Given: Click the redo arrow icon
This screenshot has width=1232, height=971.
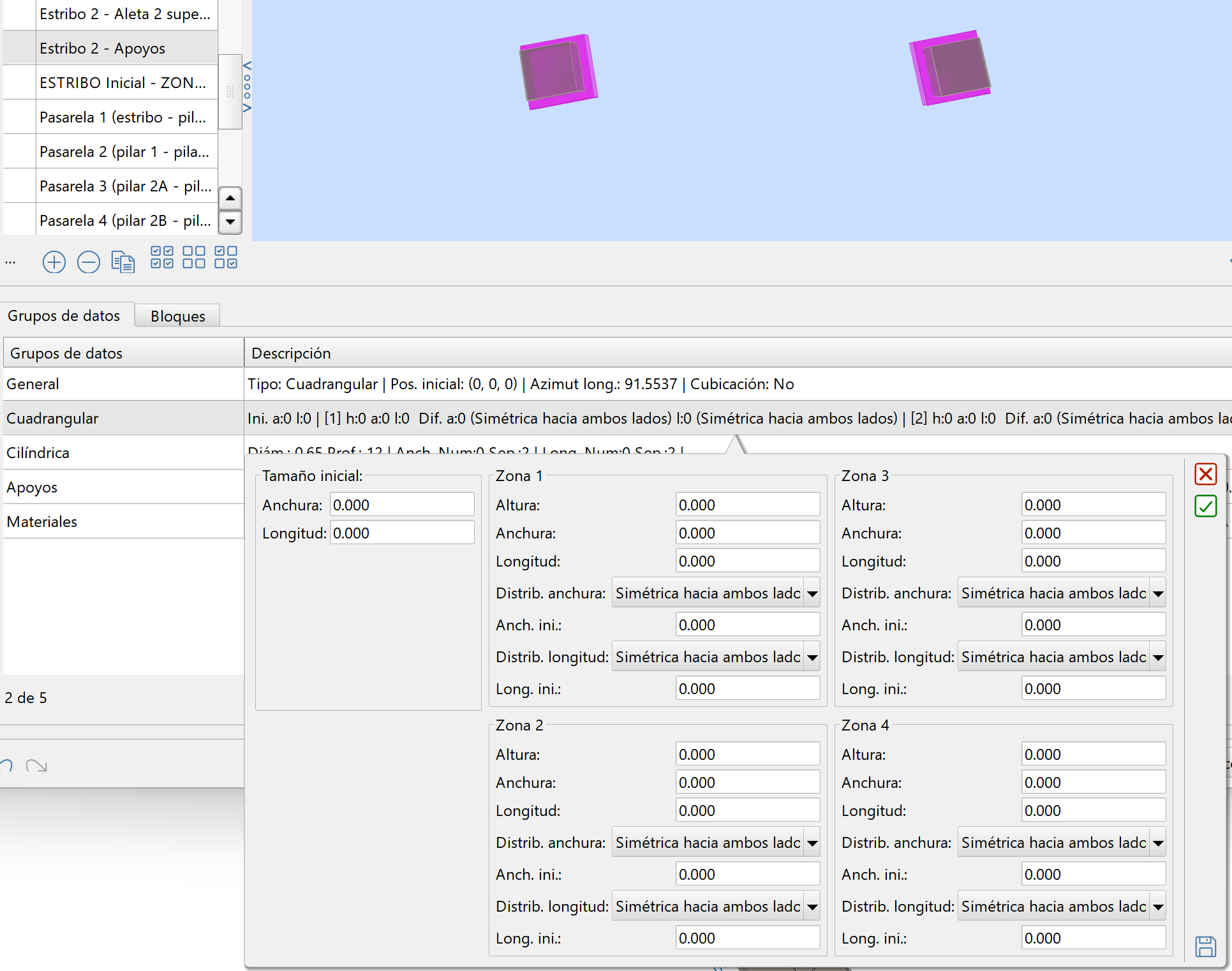Looking at the screenshot, I should click(x=36, y=765).
